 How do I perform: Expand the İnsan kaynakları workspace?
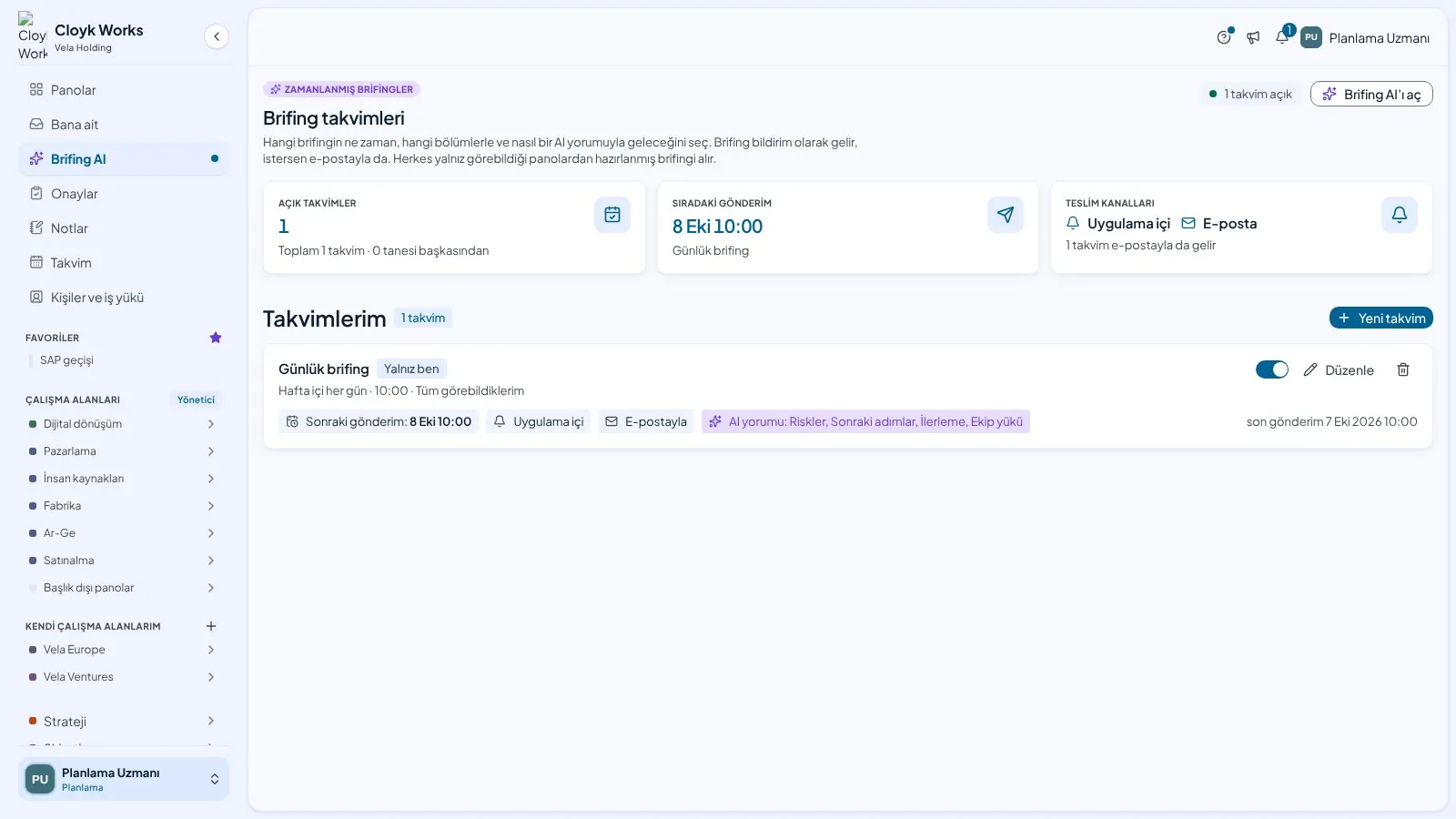(x=211, y=479)
